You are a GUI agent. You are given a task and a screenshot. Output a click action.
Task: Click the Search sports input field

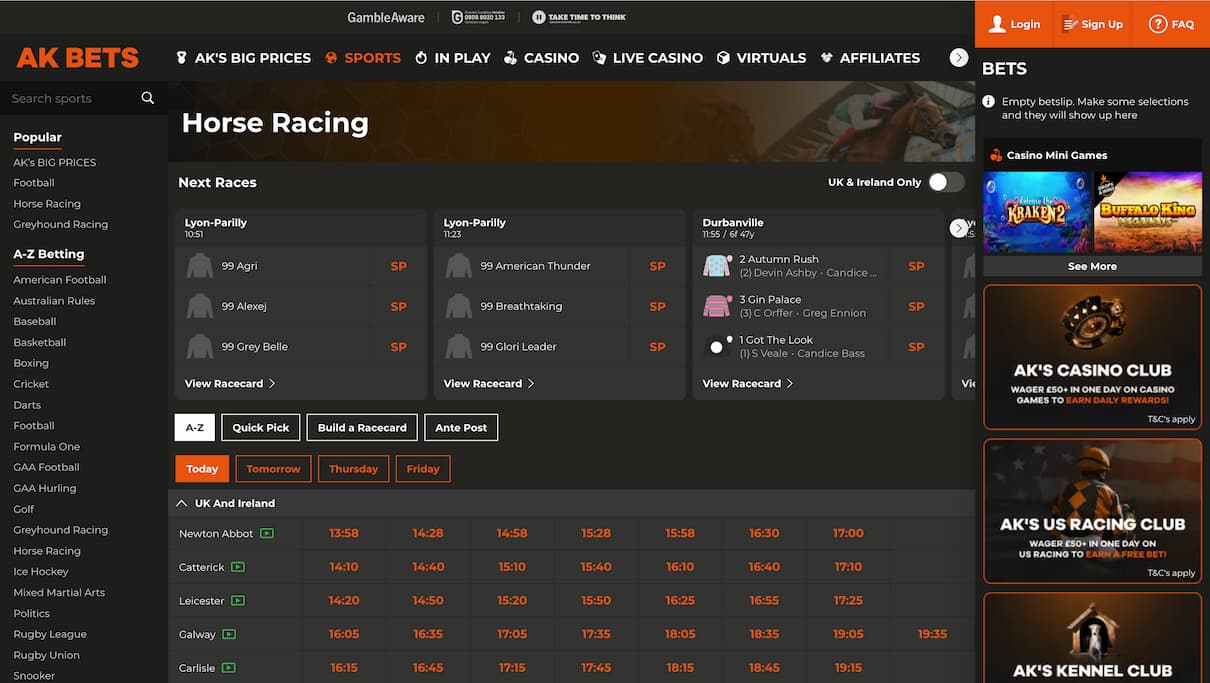[72, 98]
